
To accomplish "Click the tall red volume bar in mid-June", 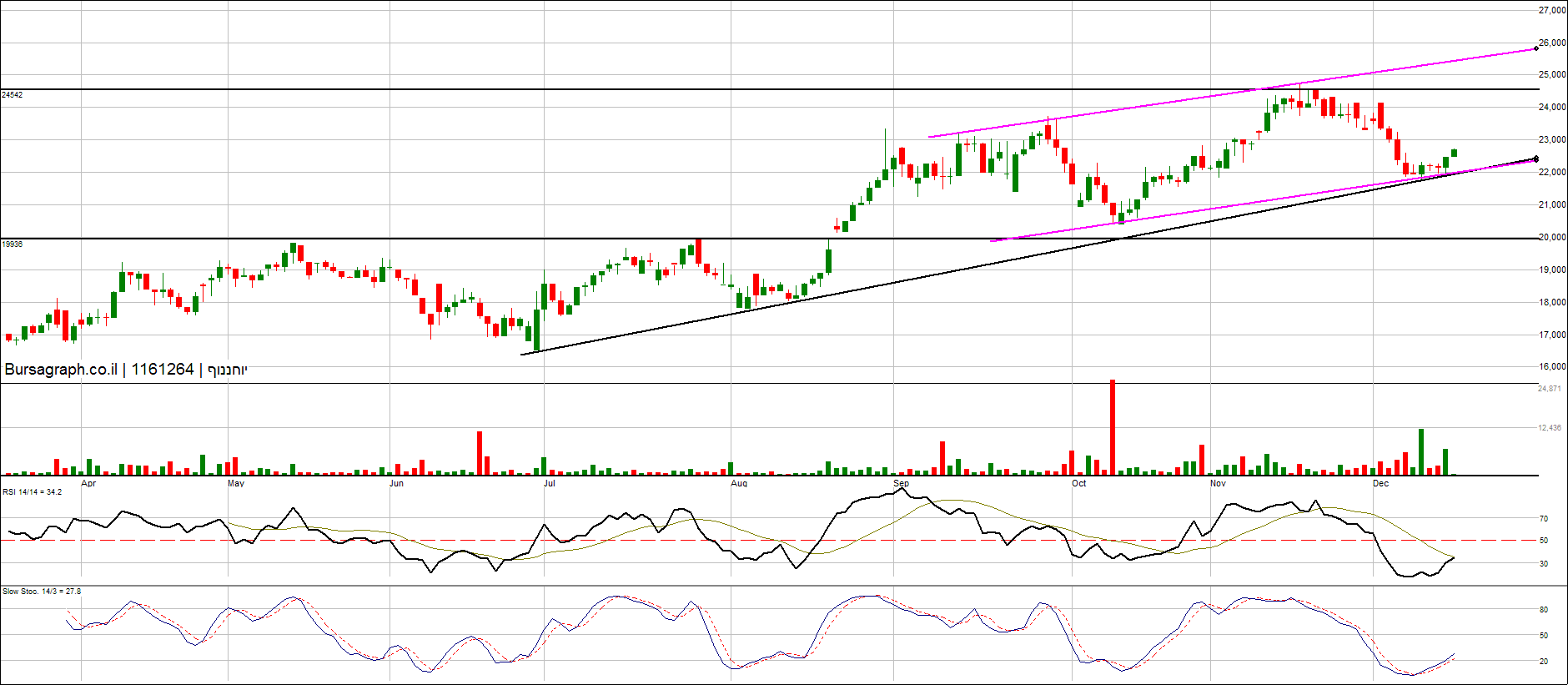I will [x=480, y=453].
